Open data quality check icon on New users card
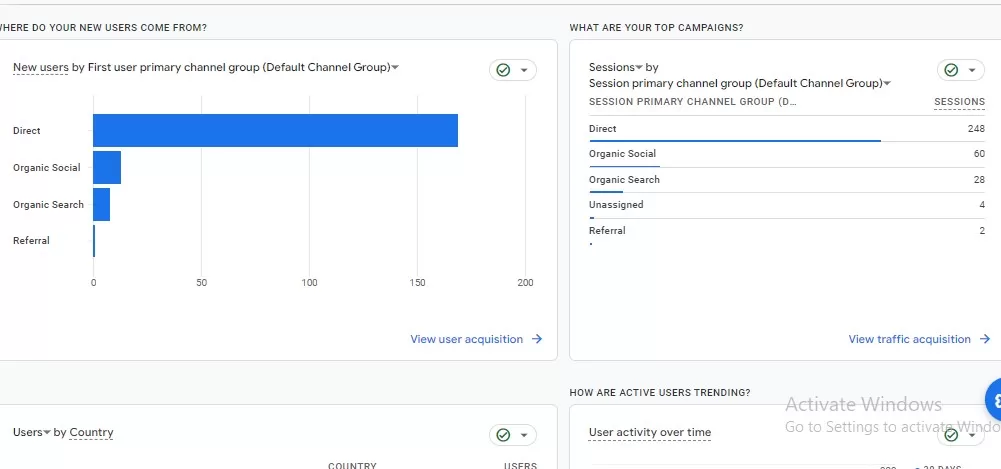The image size is (1001, 469). pyautogui.click(x=503, y=70)
